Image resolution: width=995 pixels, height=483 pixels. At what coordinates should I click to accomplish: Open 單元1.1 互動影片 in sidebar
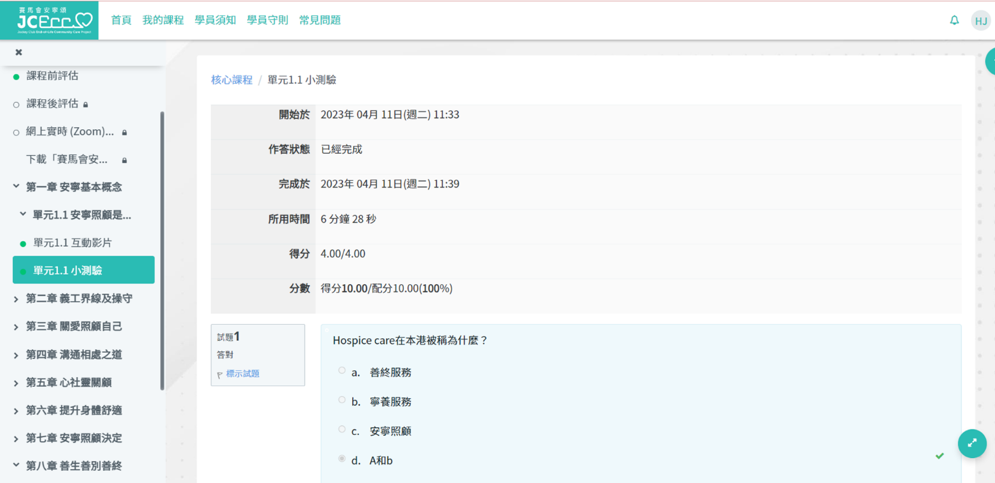coord(72,243)
